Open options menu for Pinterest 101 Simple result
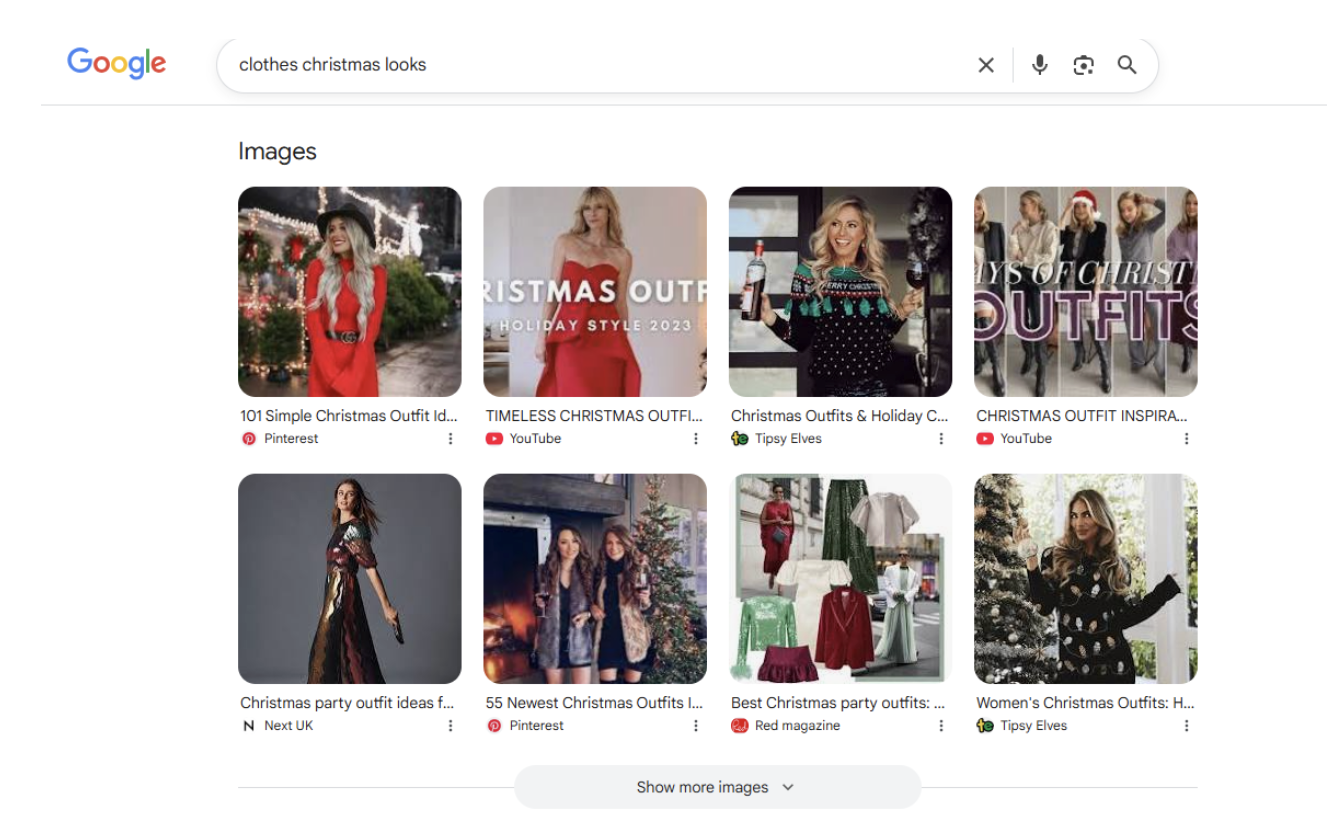The width and height of the screenshot is (1340, 838). pos(450,439)
